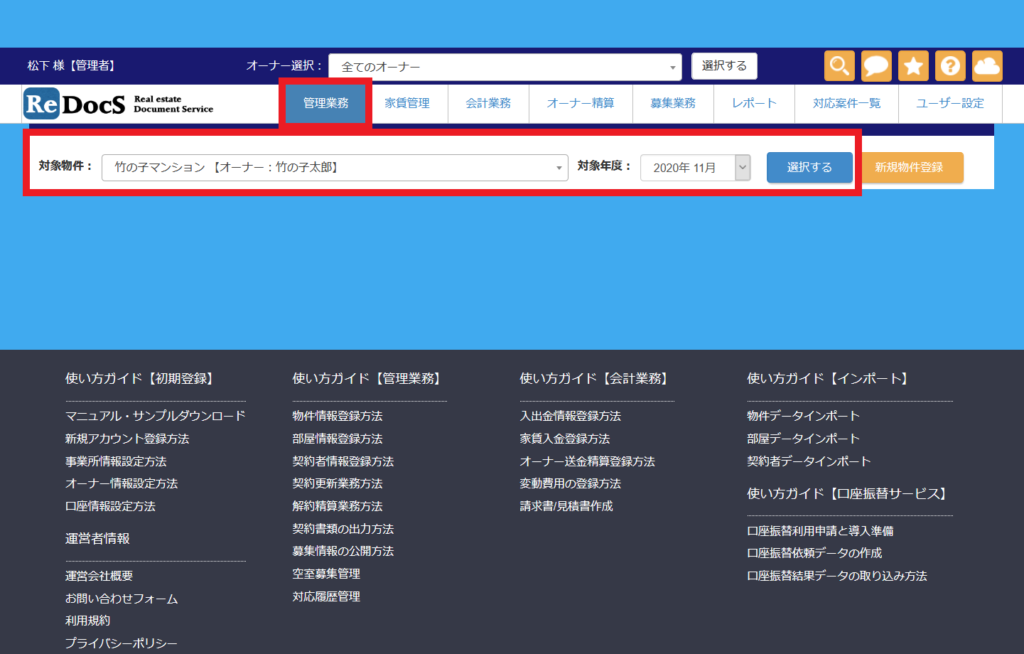
Task: Open the chat speech bubble icon
Action: (x=876, y=66)
